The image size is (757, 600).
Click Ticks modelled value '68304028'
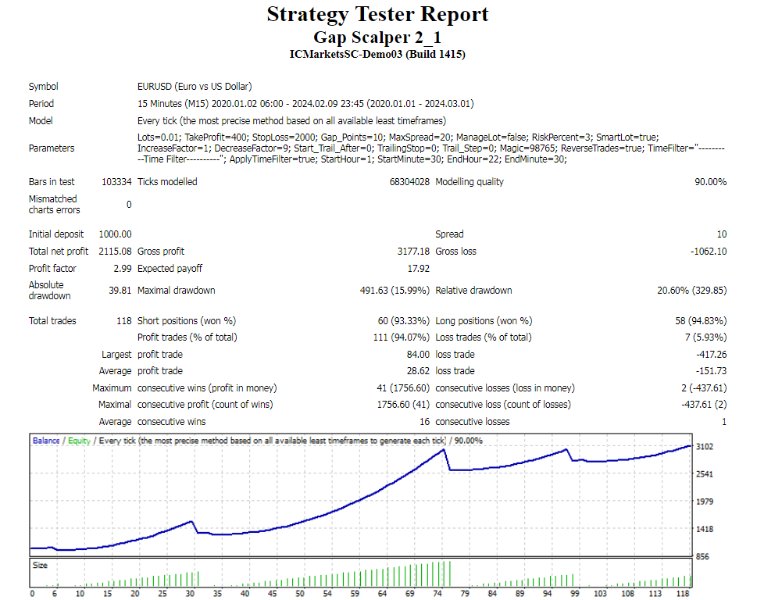point(409,182)
